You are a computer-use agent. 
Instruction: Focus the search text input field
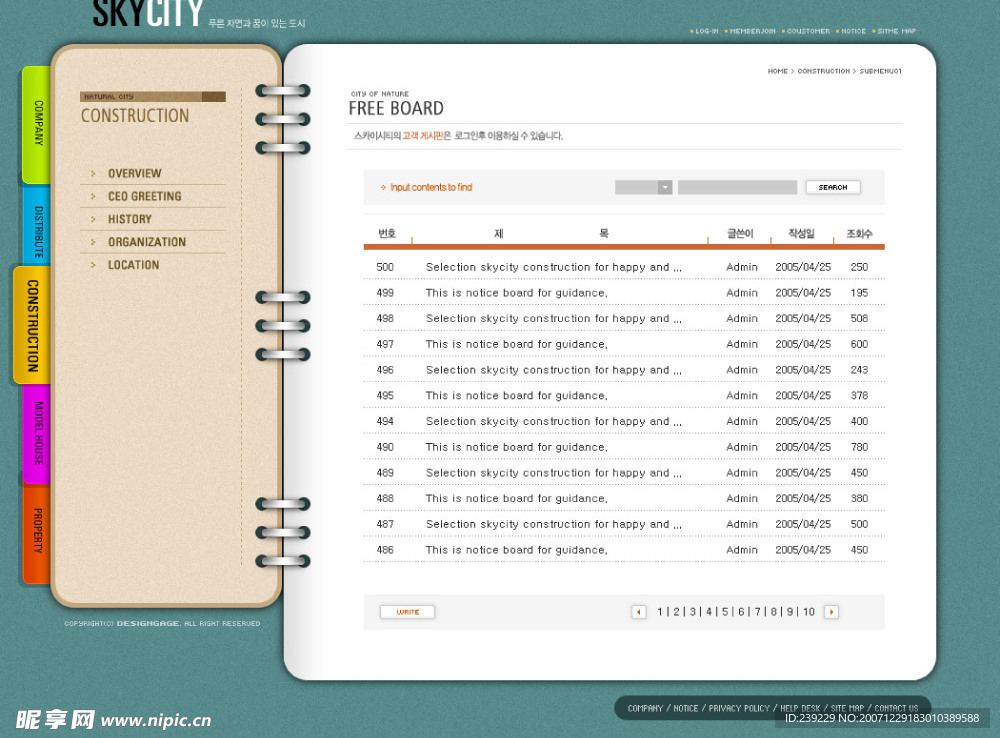click(x=737, y=187)
